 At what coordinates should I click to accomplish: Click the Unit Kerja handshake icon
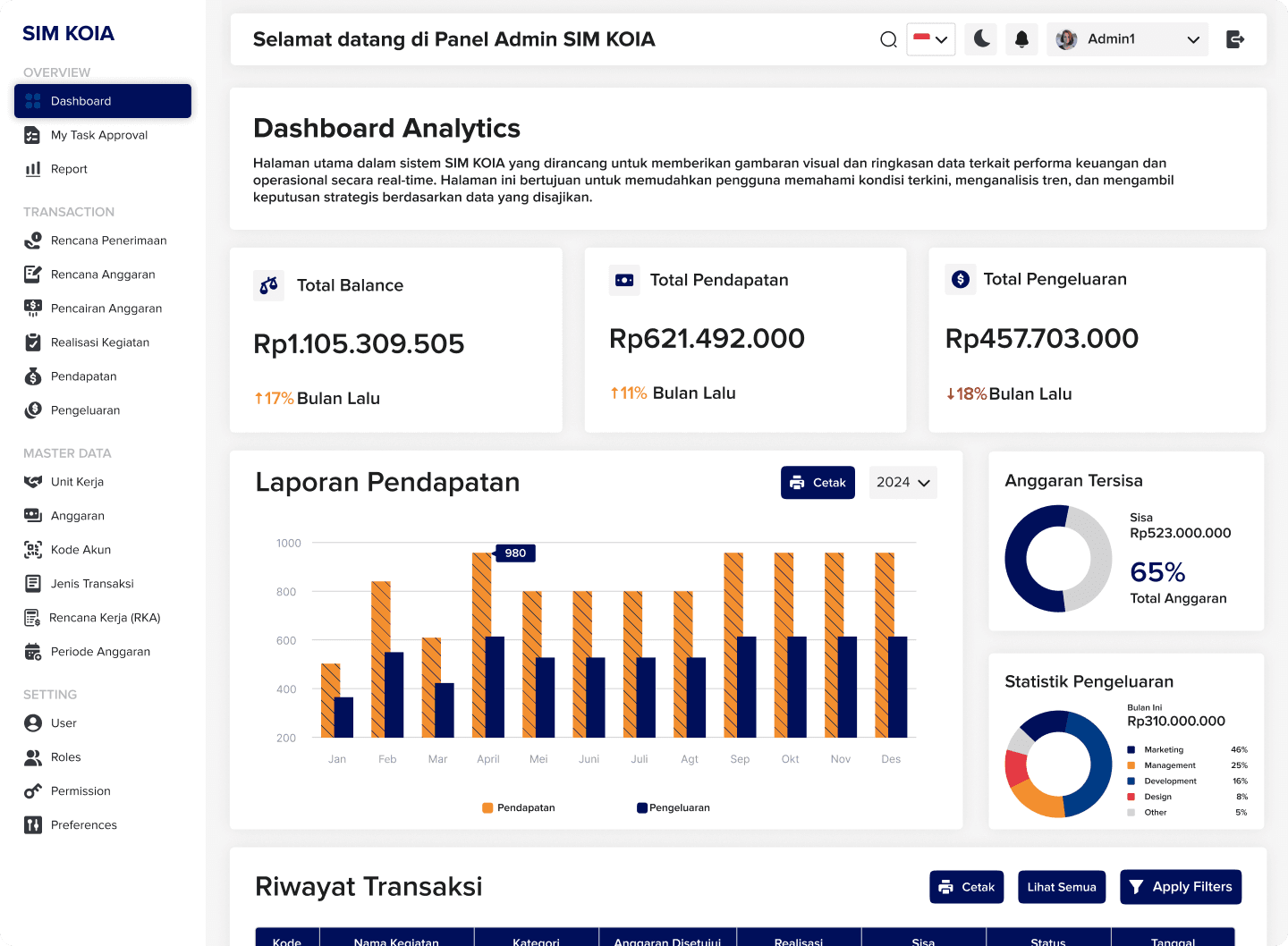(x=33, y=482)
